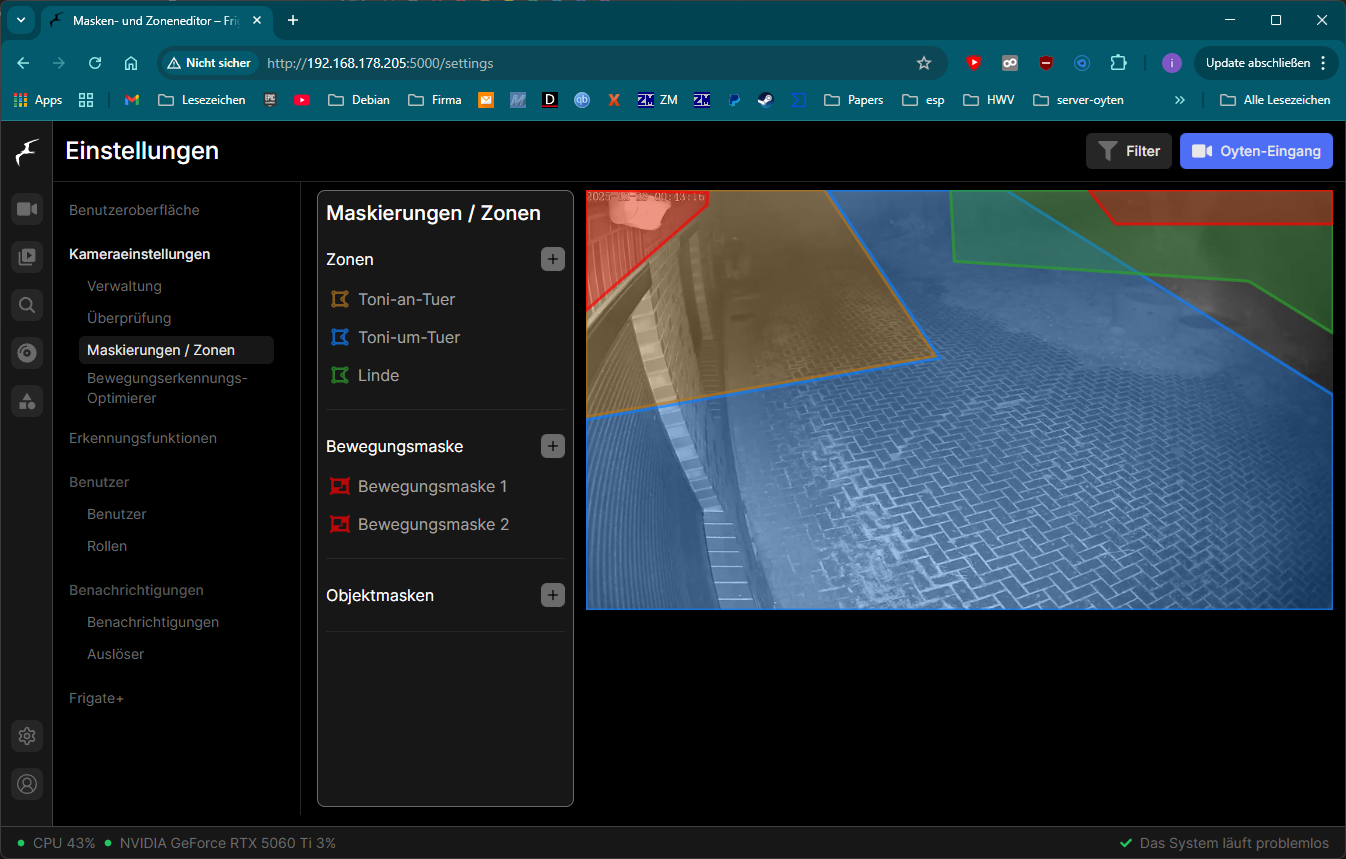Add a new Bewegungsmaske with plus icon
This screenshot has width=1346, height=859.
(x=552, y=446)
